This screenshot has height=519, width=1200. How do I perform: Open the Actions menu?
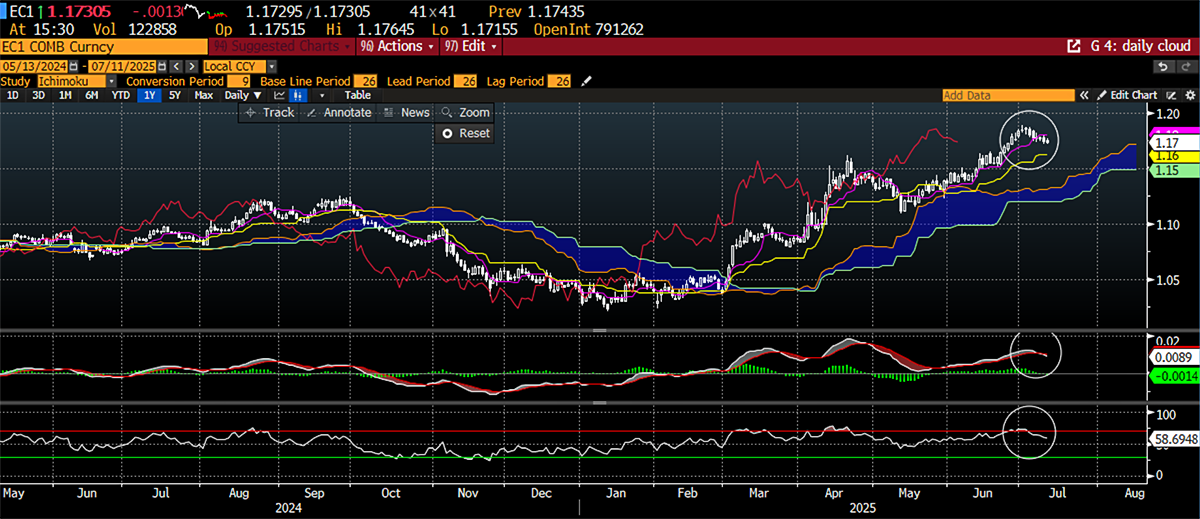tap(397, 47)
